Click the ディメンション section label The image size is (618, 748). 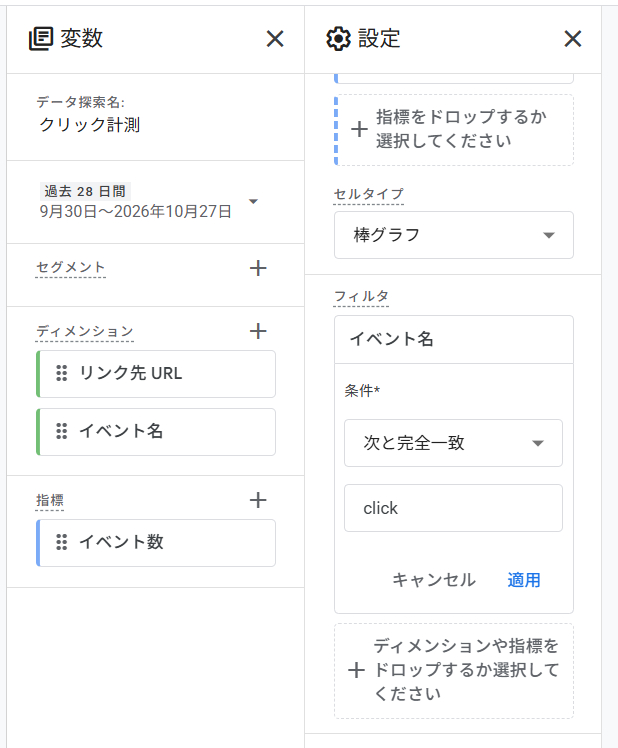[84, 331]
